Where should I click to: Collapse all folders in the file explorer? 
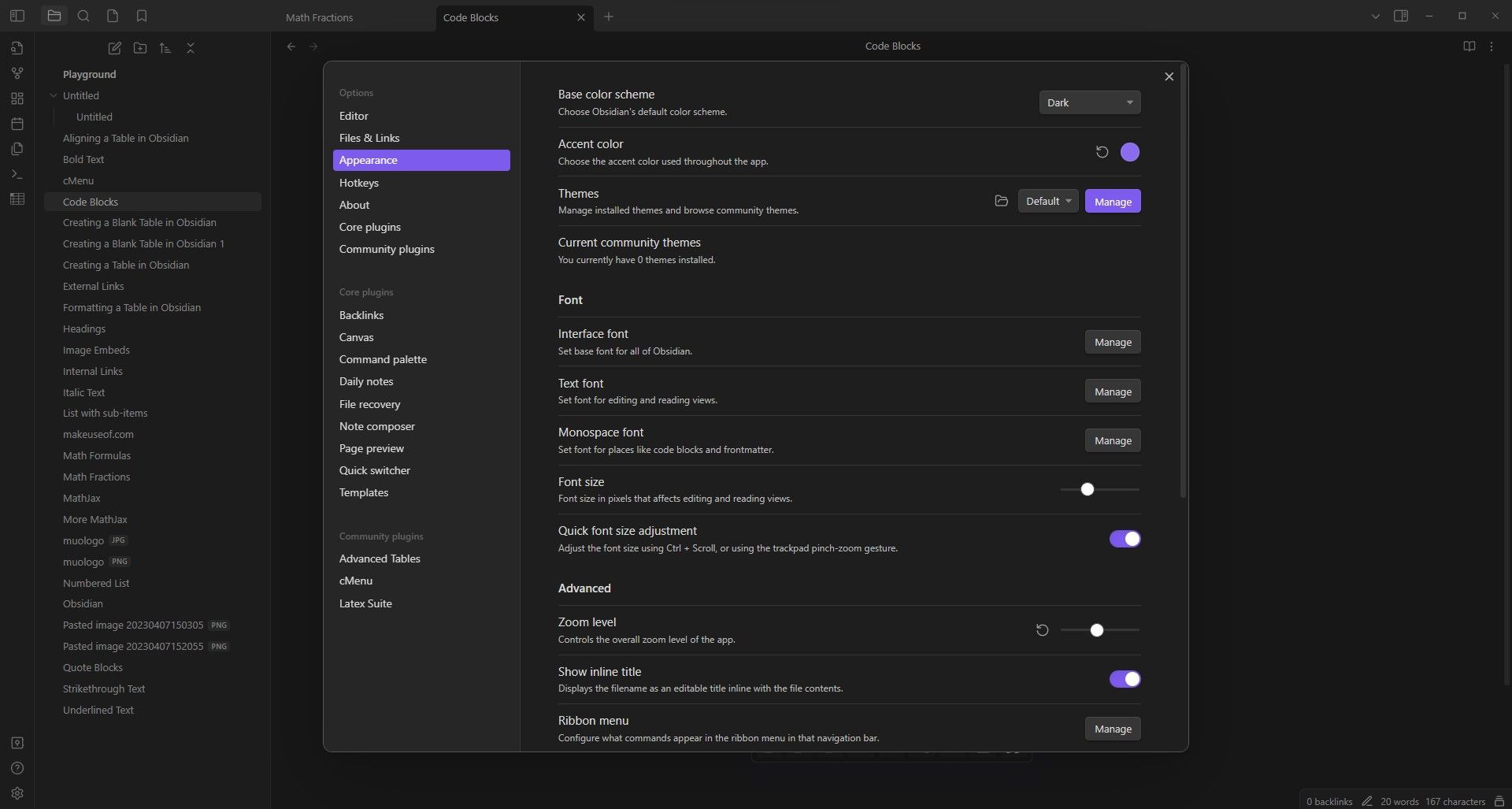(190, 48)
